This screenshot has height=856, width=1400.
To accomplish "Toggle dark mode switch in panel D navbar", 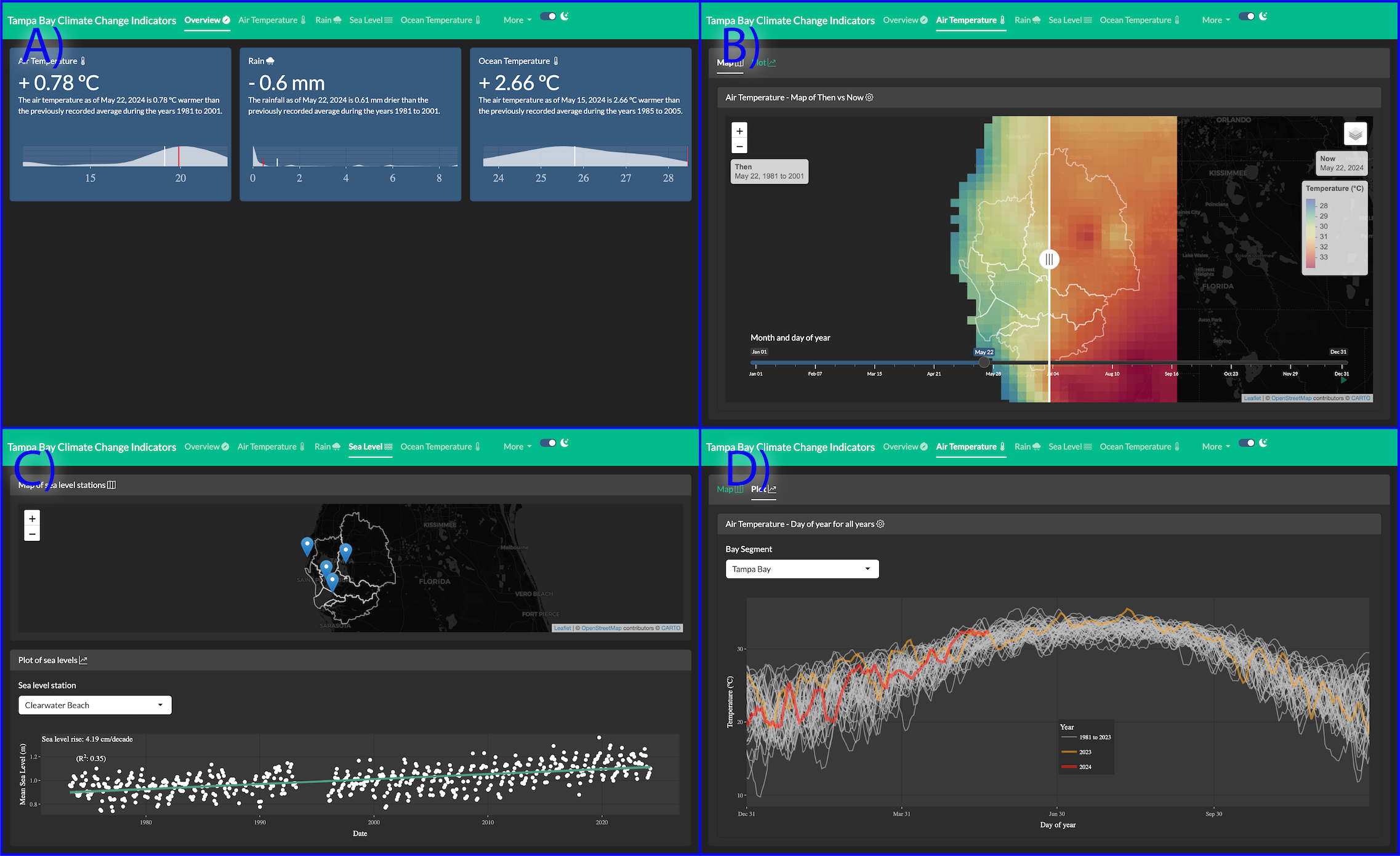I will 1247,443.
